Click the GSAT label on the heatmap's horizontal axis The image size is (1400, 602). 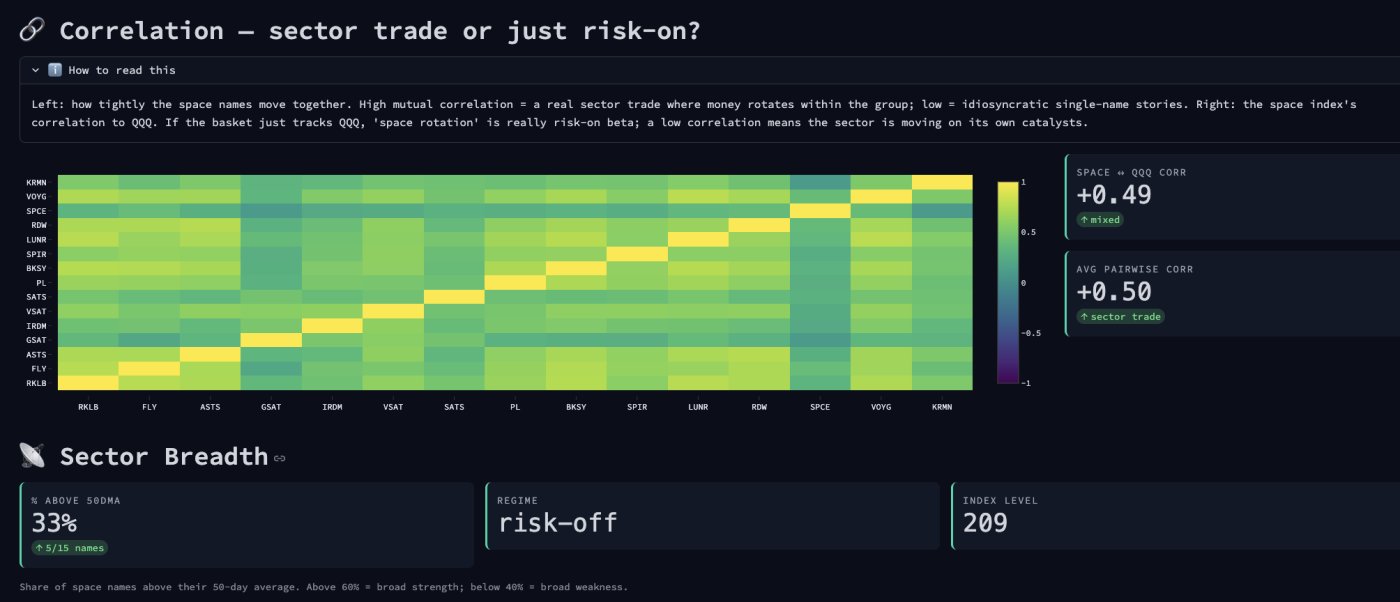coord(271,407)
